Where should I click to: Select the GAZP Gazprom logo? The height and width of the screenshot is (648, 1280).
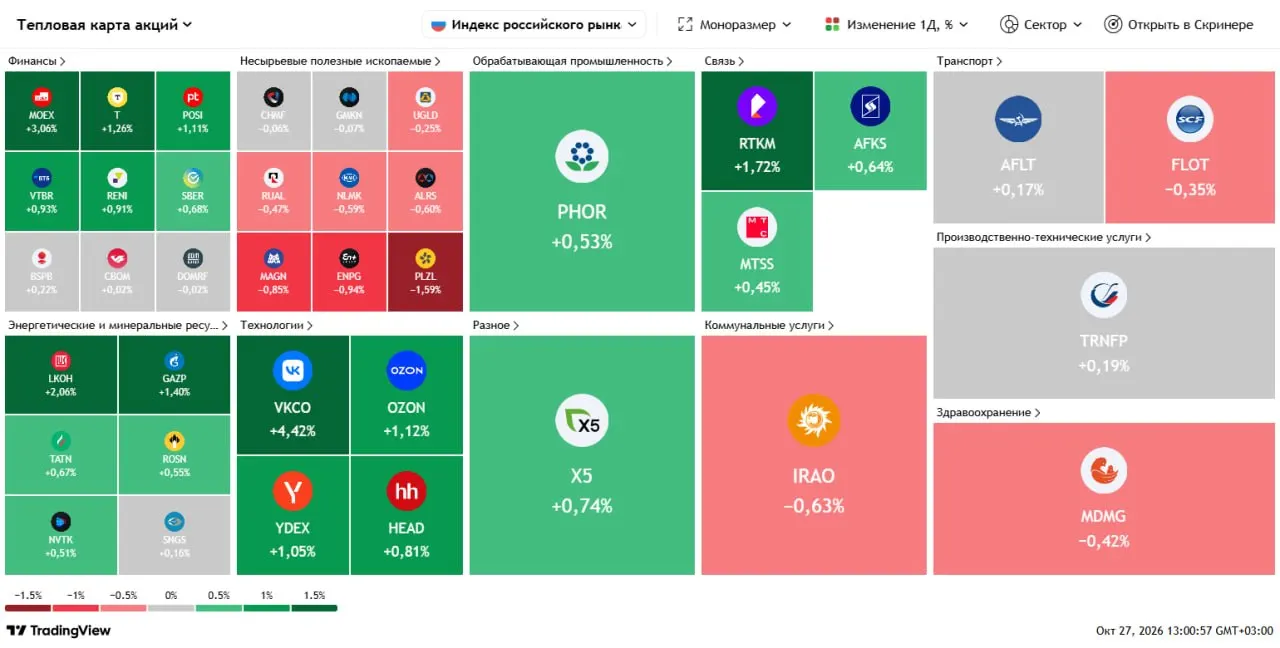[175, 361]
